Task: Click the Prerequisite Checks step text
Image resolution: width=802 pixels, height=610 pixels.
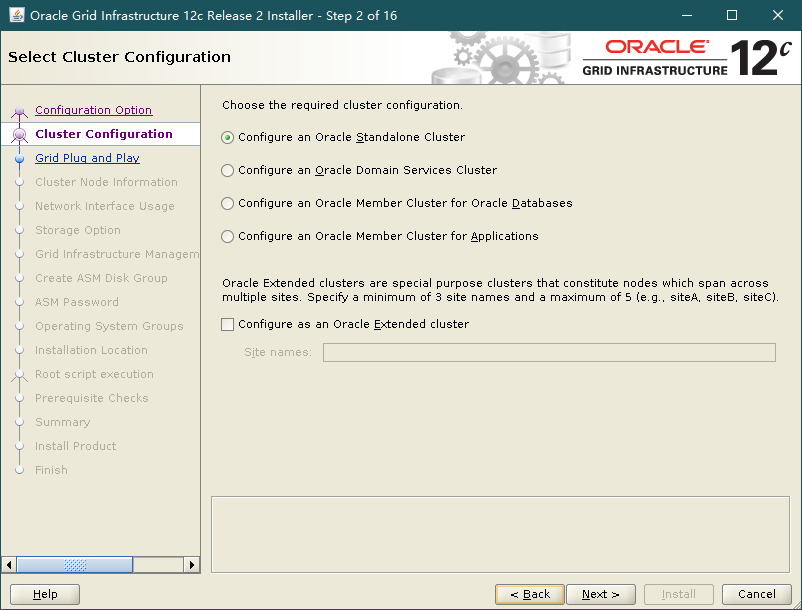Action: 92,398
